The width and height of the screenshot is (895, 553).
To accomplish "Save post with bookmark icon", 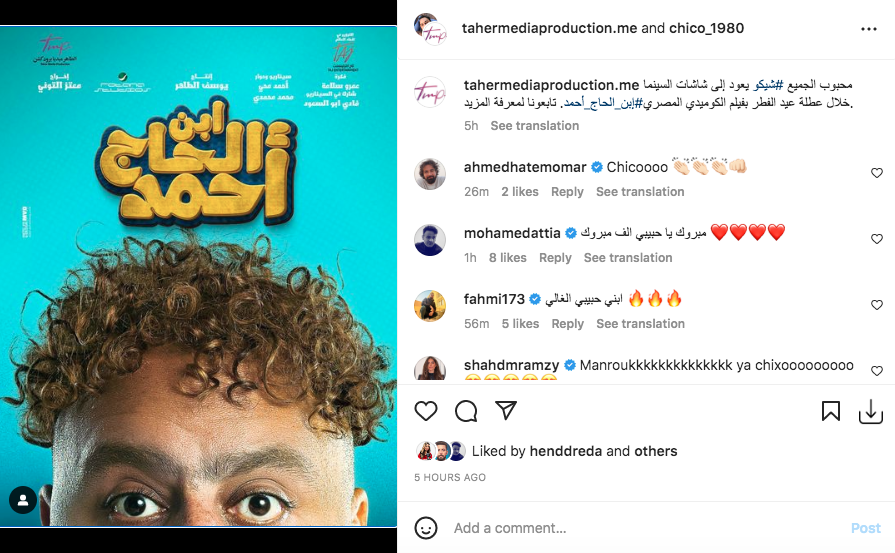I will tap(831, 411).
